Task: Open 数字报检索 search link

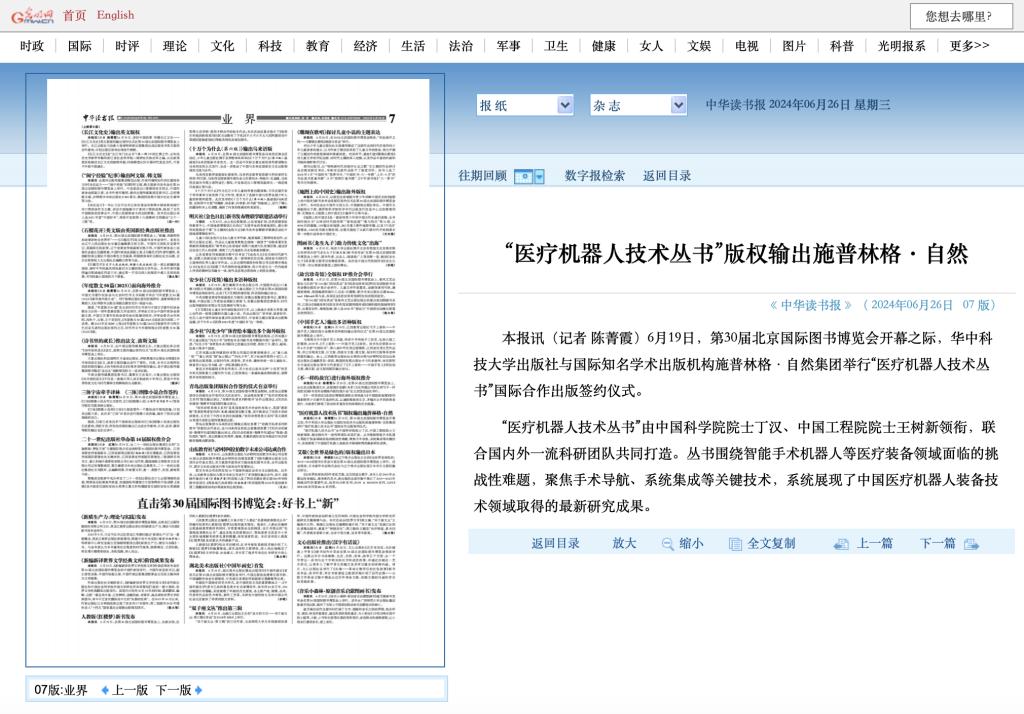Action: click(594, 176)
